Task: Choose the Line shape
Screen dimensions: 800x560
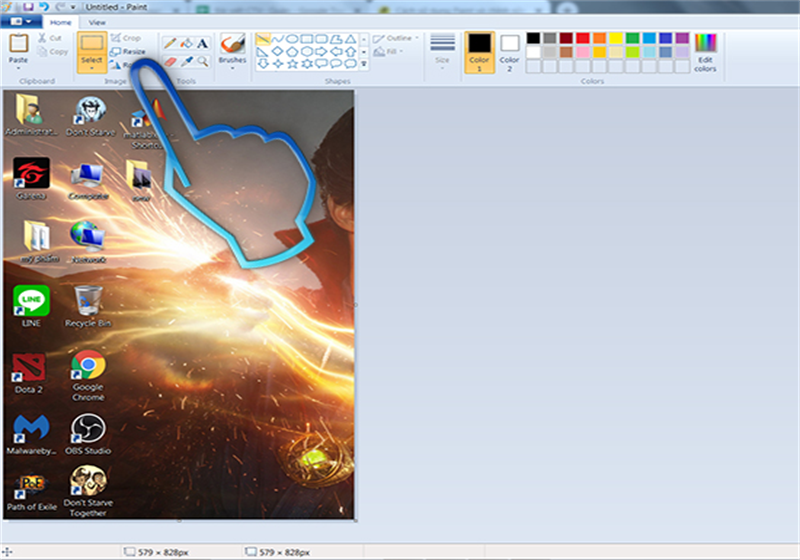Action: (x=263, y=39)
